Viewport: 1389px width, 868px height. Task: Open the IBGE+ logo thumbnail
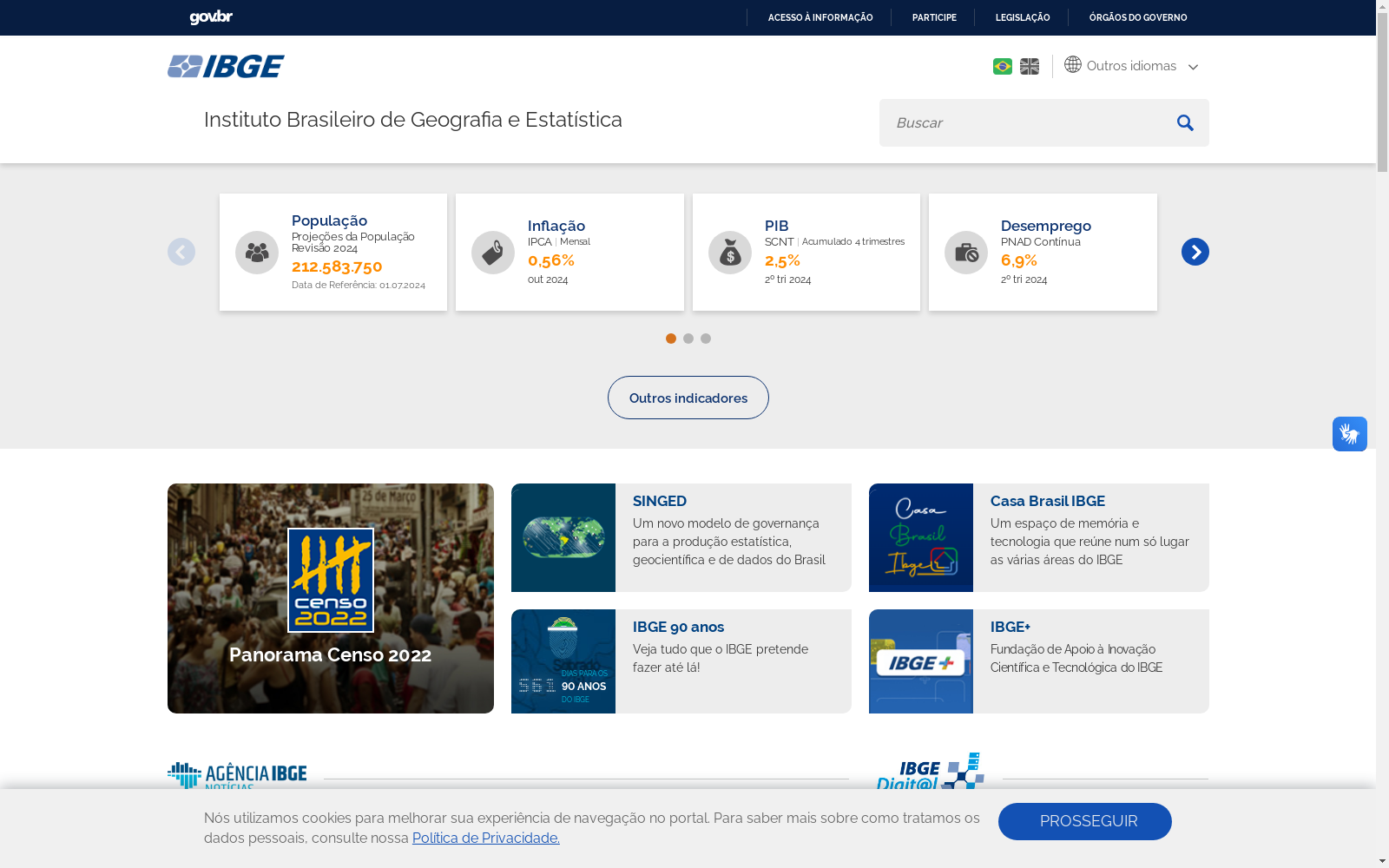tap(921, 661)
